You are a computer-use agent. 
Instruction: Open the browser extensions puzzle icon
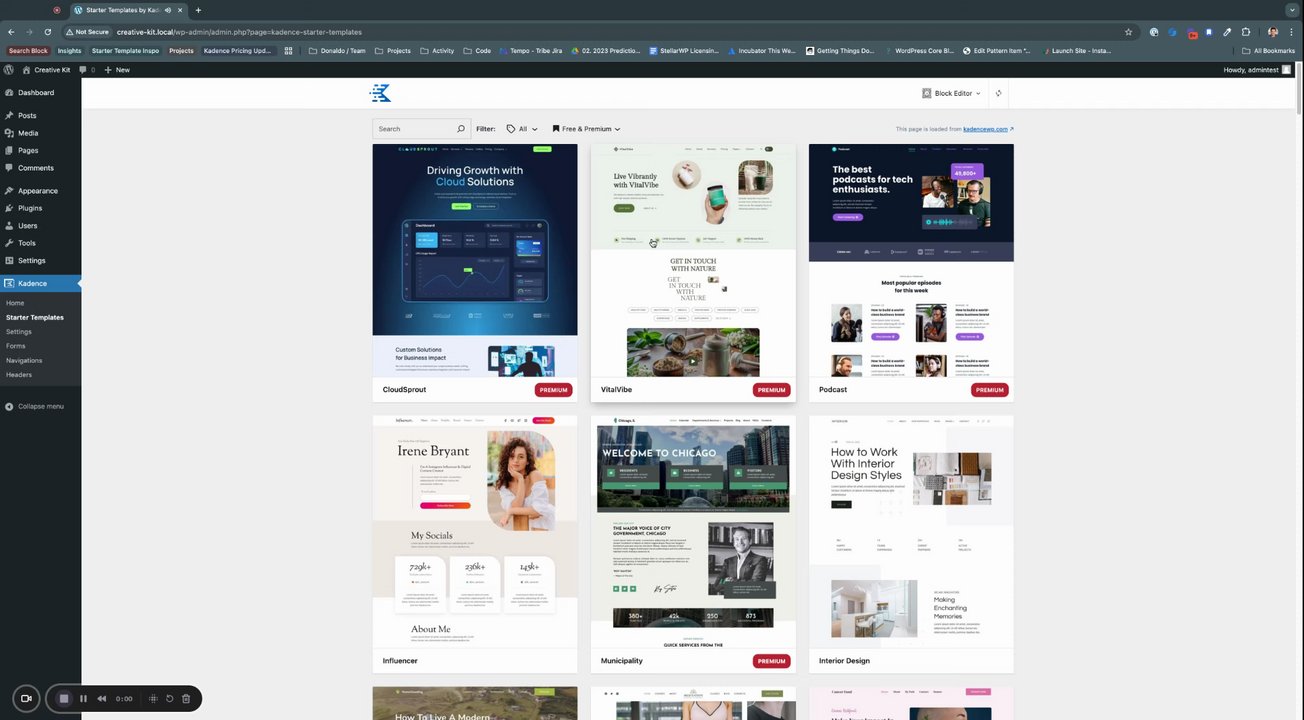pyautogui.click(x=1246, y=32)
